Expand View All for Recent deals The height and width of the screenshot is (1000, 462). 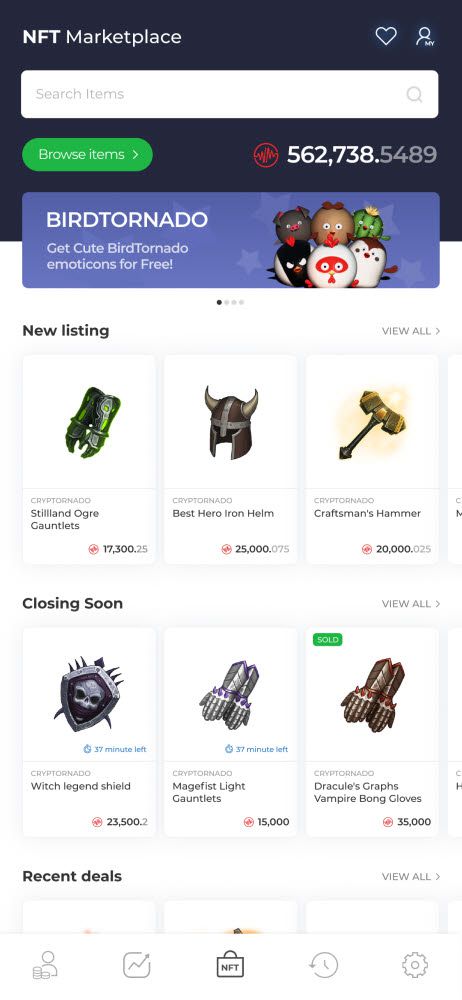(411, 876)
